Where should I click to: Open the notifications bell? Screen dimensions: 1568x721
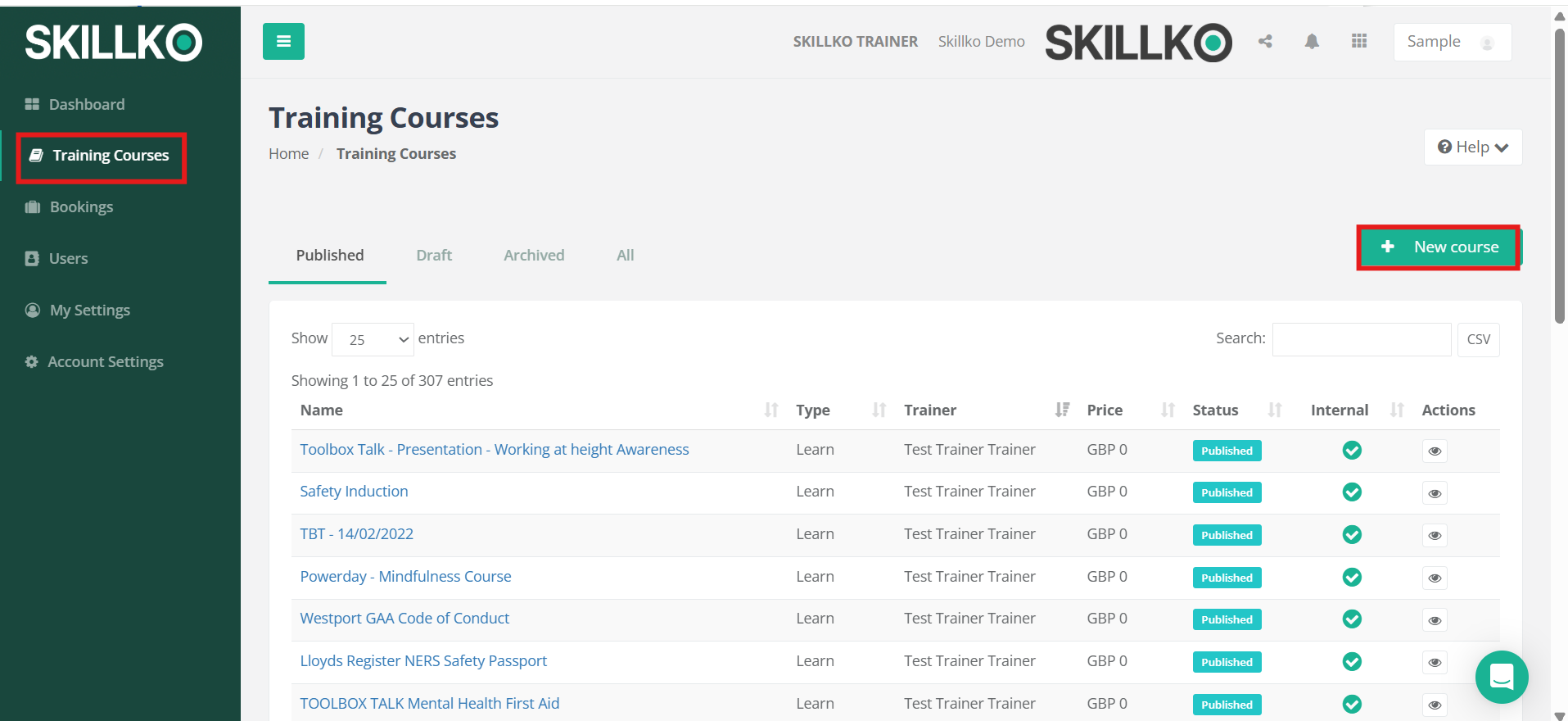coord(1312,41)
